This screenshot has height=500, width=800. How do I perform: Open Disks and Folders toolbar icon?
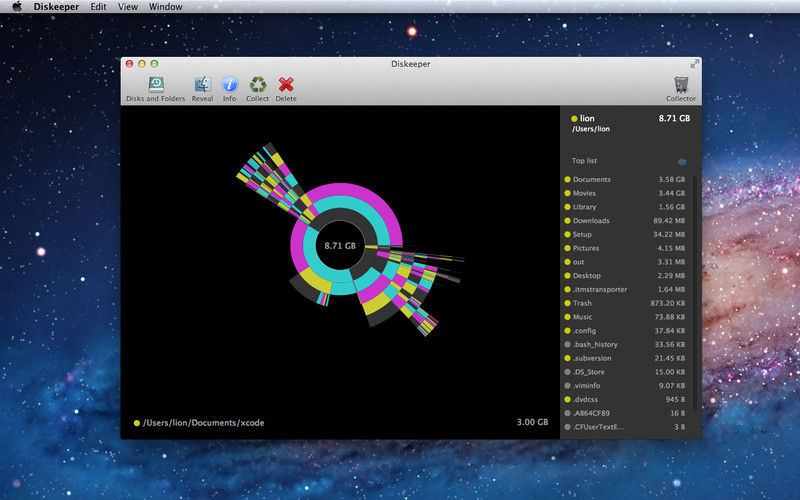click(x=155, y=86)
